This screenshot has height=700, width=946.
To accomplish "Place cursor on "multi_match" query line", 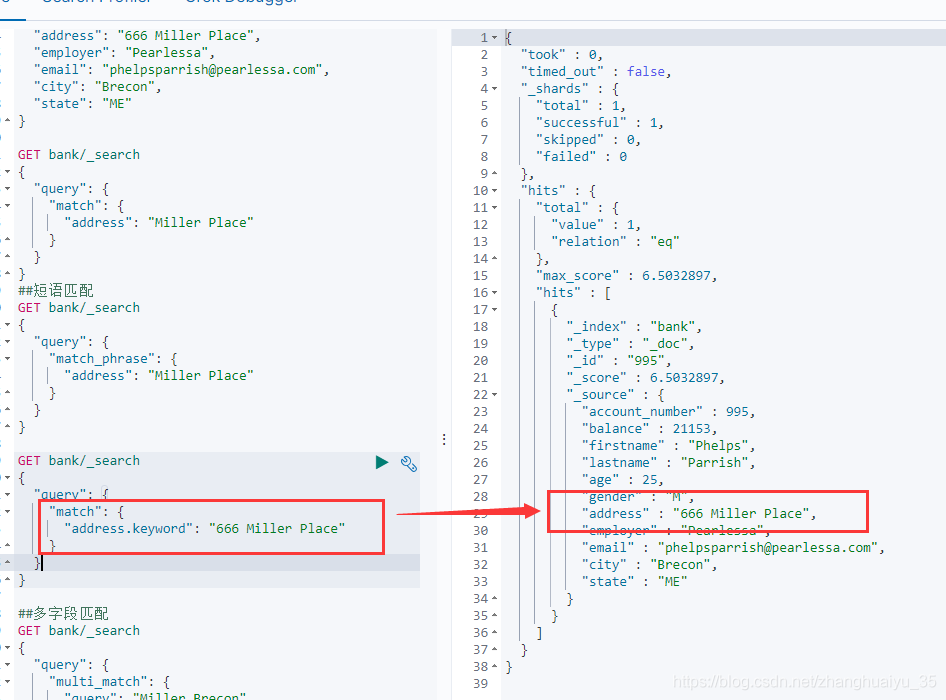I will pyautogui.click(x=109, y=681).
